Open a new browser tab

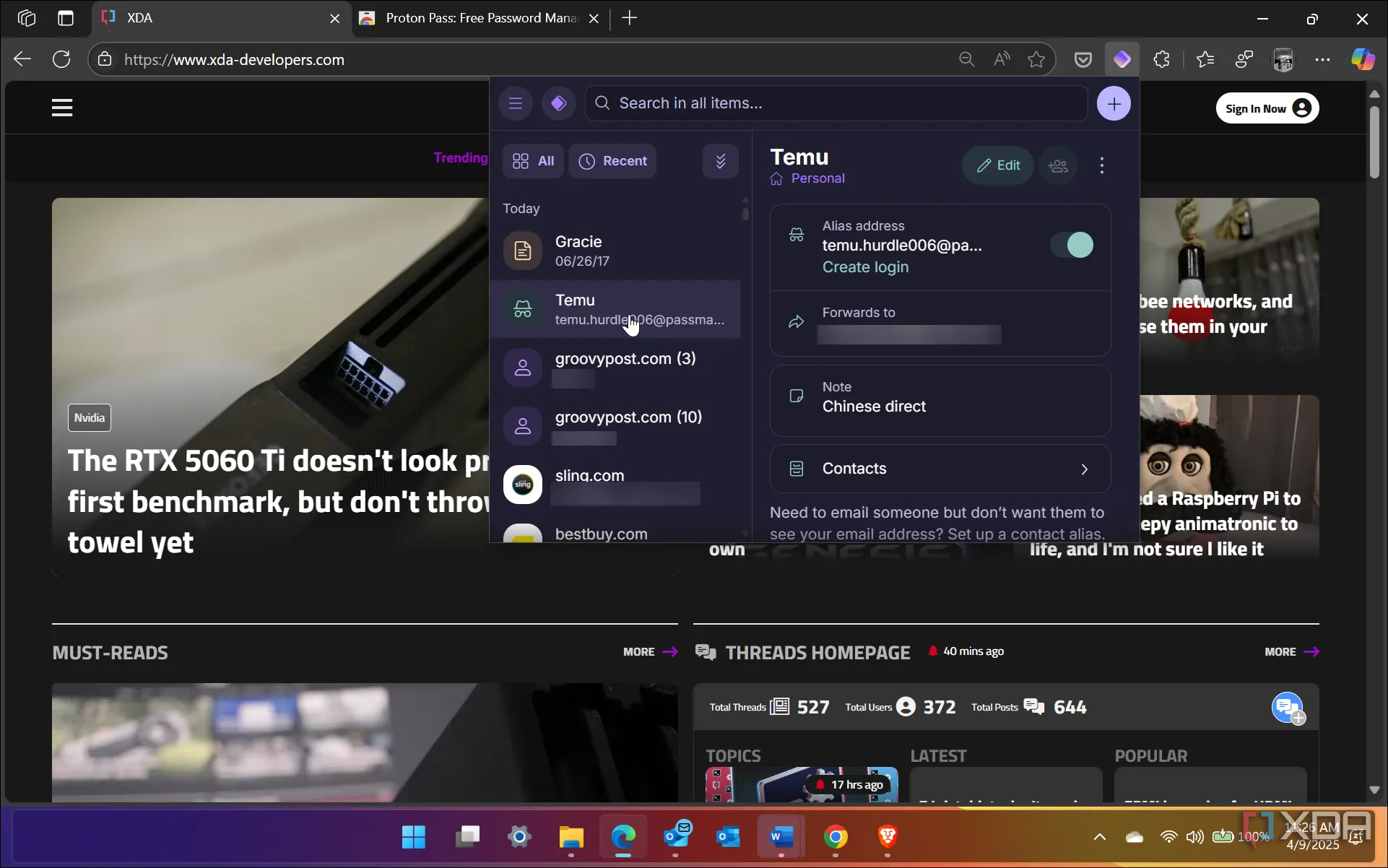[629, 18]
